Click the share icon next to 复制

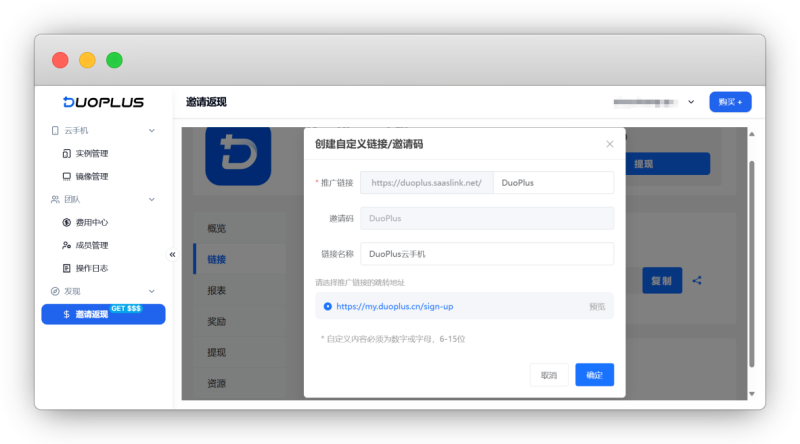click(697, 280)
